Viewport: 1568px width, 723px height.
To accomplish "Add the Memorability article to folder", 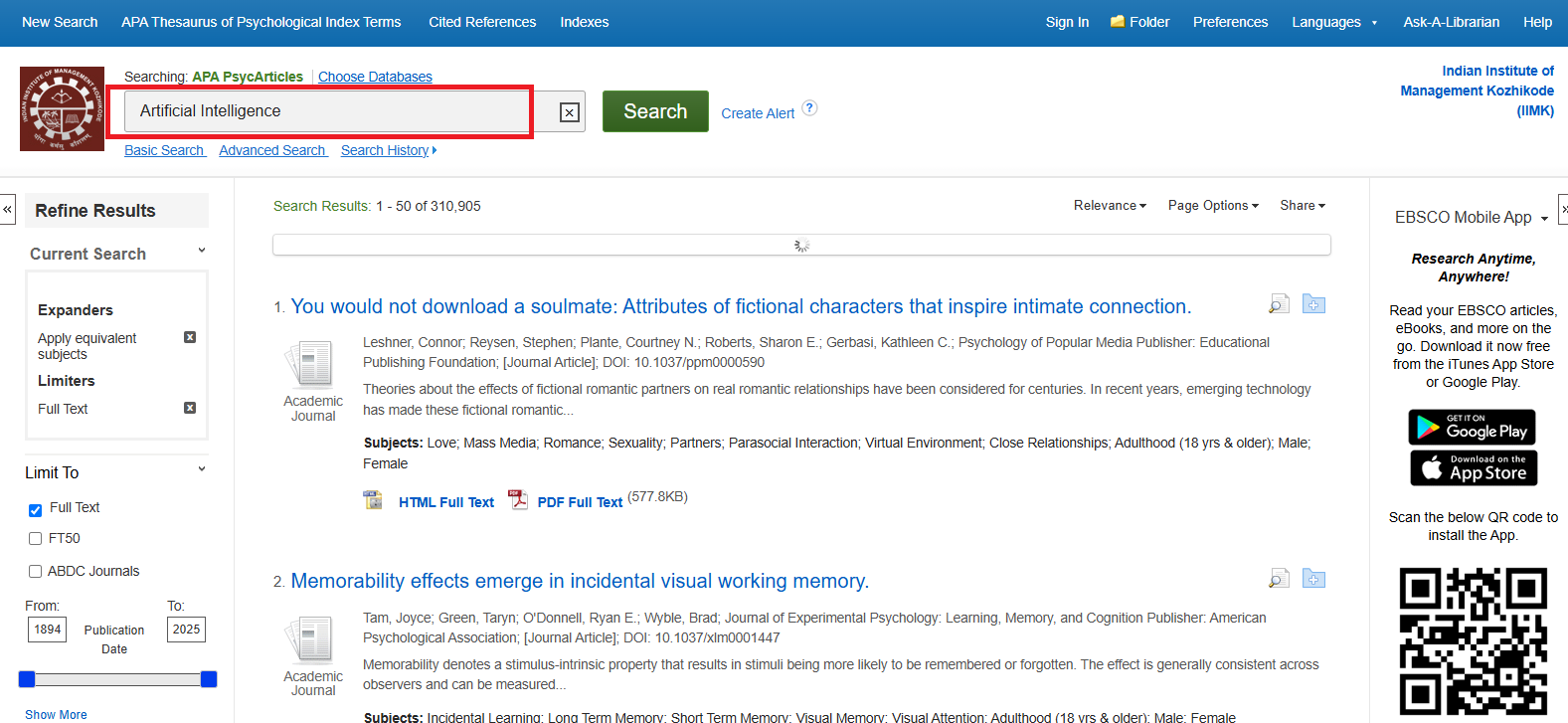I will coord(1313,579).
